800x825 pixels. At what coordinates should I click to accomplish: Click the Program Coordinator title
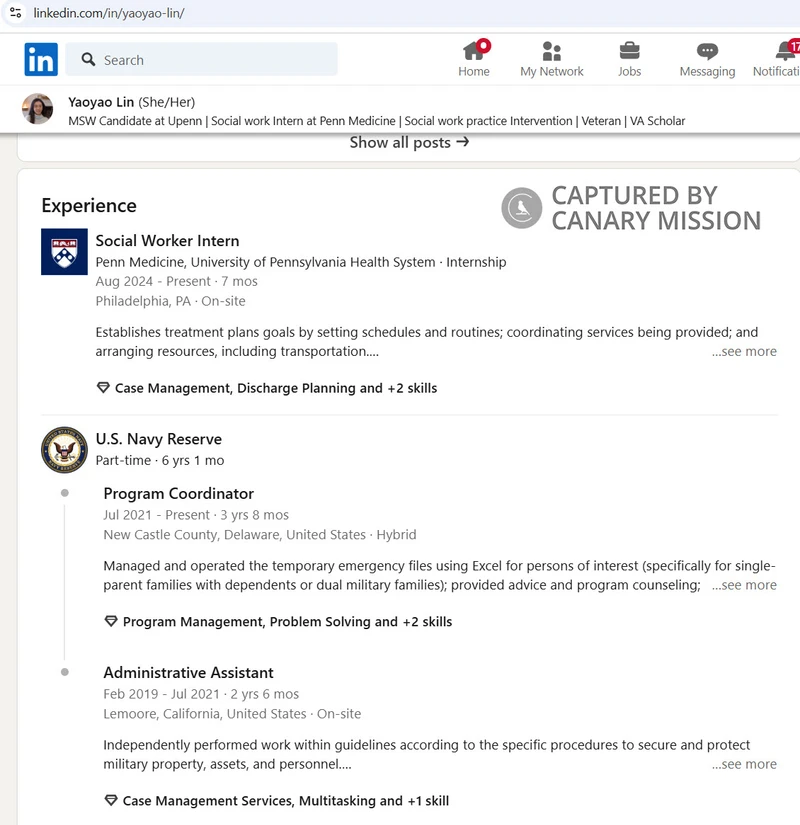178,494
